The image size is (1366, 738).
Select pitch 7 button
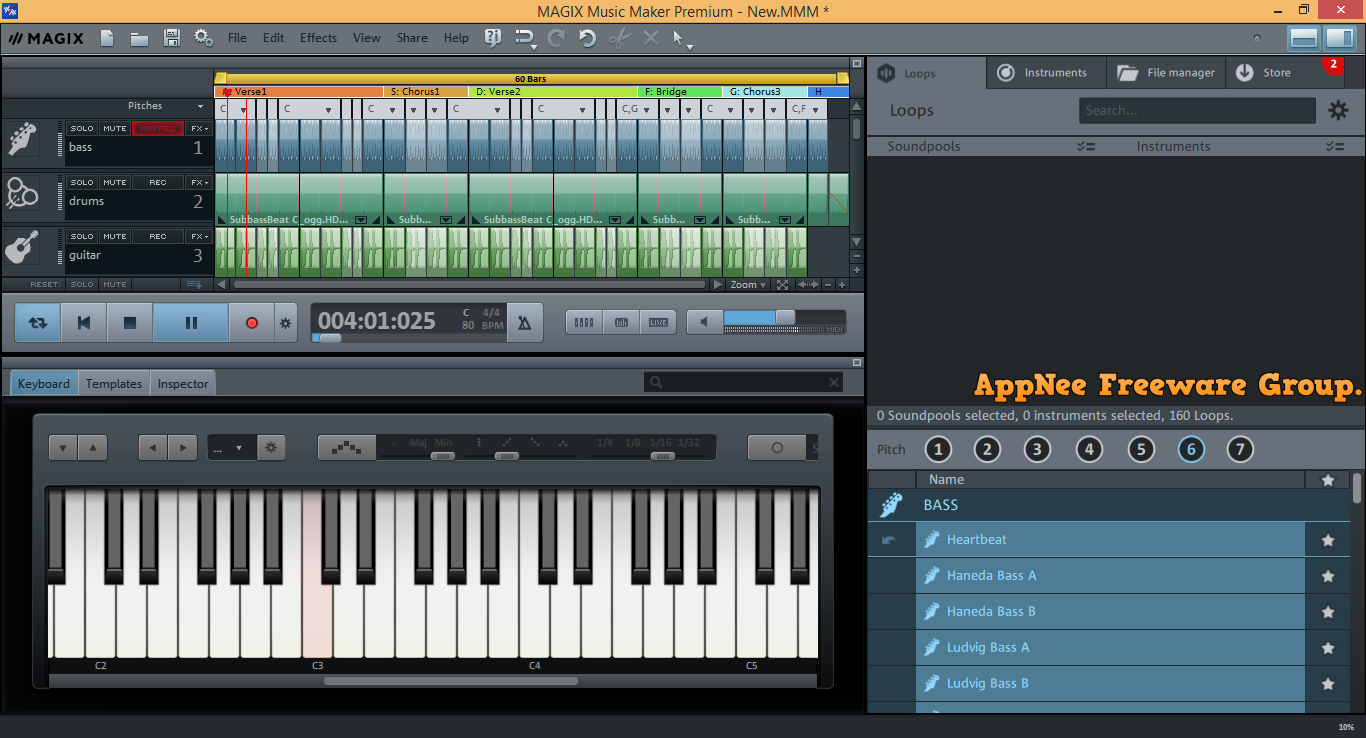click(x=1240, y=449)
